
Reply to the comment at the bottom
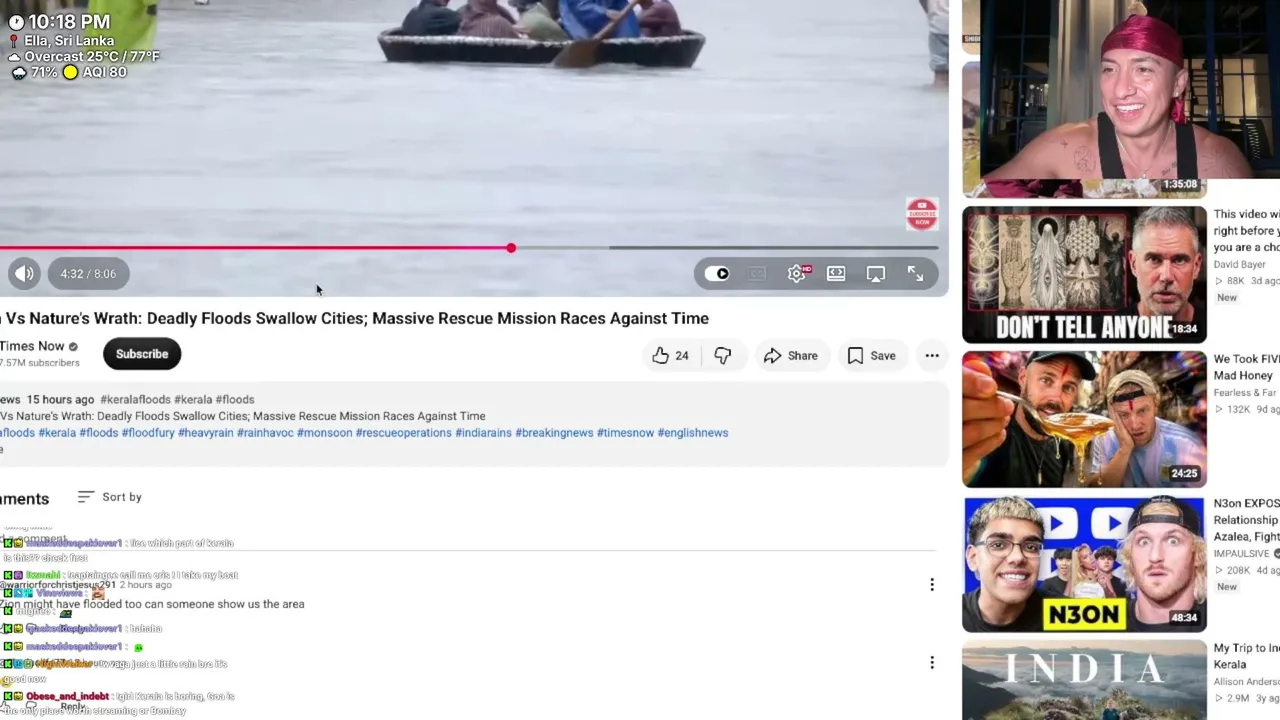coord(73,706)
